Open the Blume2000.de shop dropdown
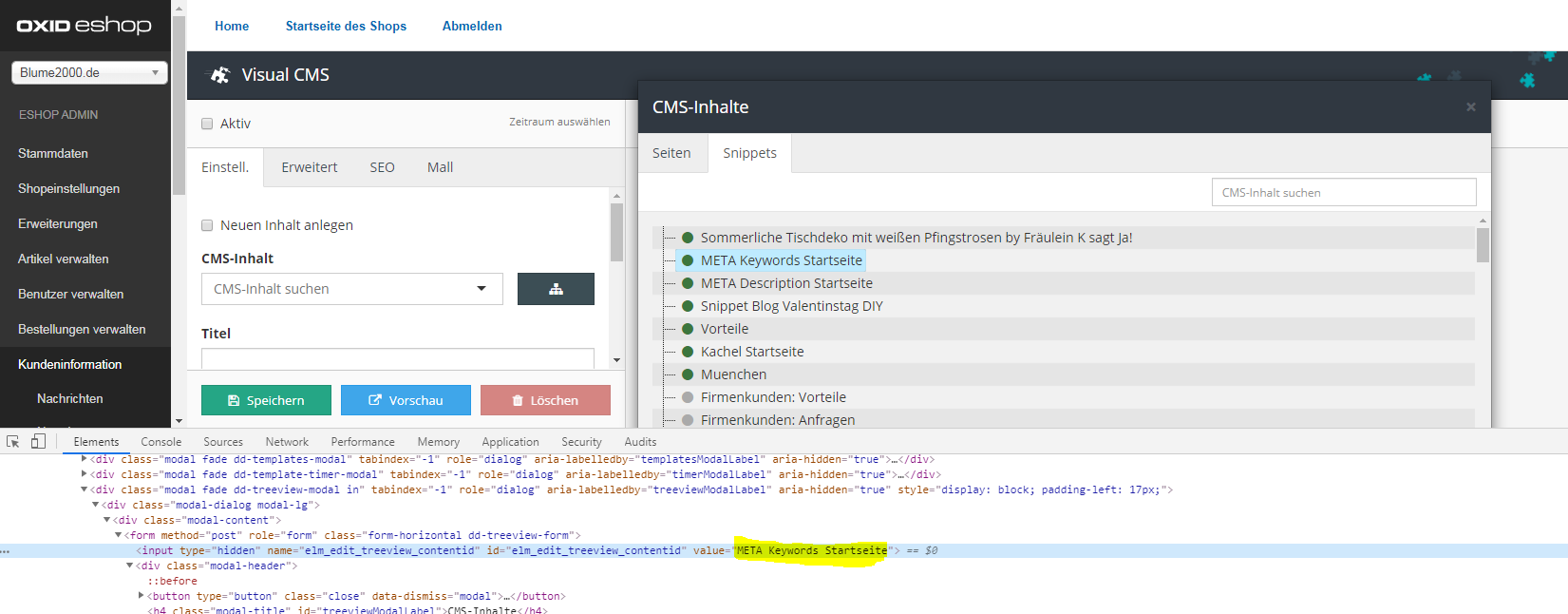 pos(89,72)
